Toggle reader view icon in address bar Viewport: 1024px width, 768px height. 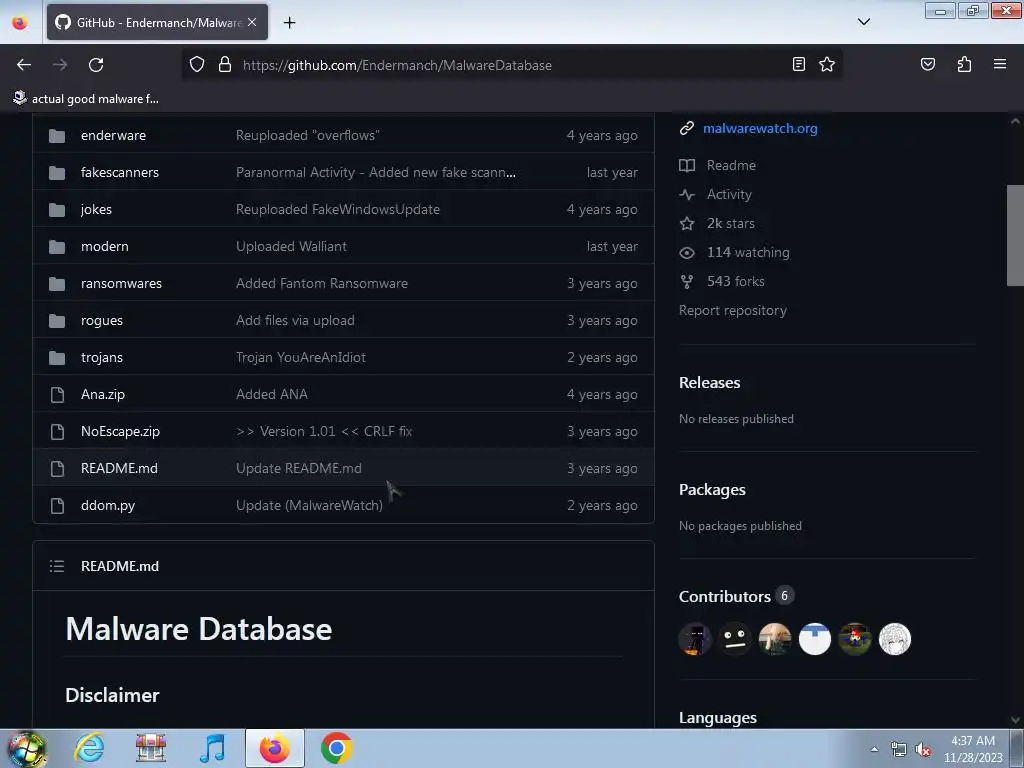tap(798, 64)
